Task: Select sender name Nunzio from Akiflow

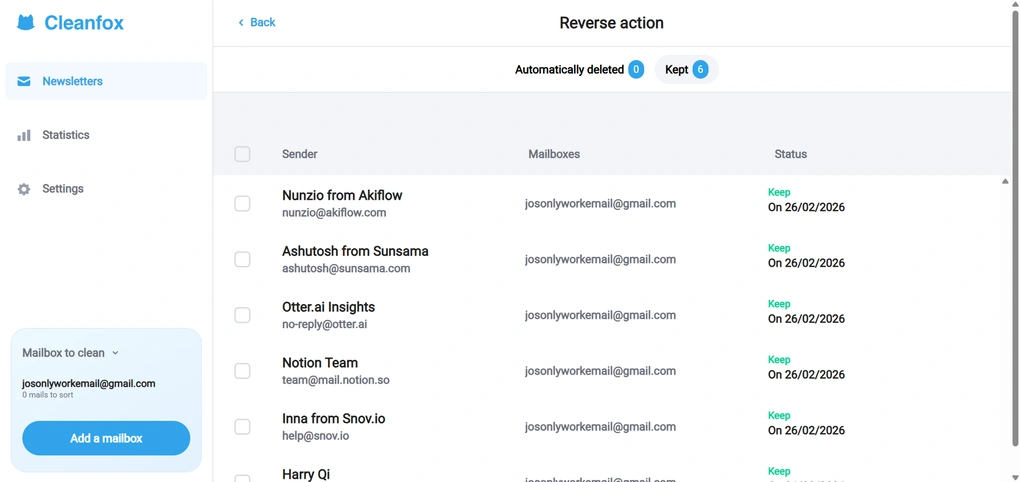Action: click(342, 195)
